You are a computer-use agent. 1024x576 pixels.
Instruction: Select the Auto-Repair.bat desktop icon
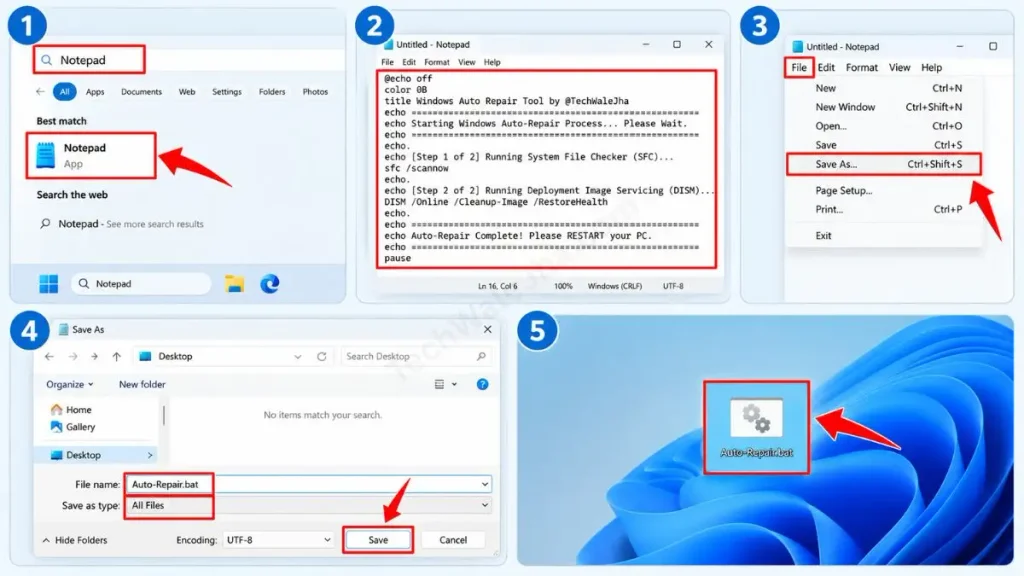point(756,428)
